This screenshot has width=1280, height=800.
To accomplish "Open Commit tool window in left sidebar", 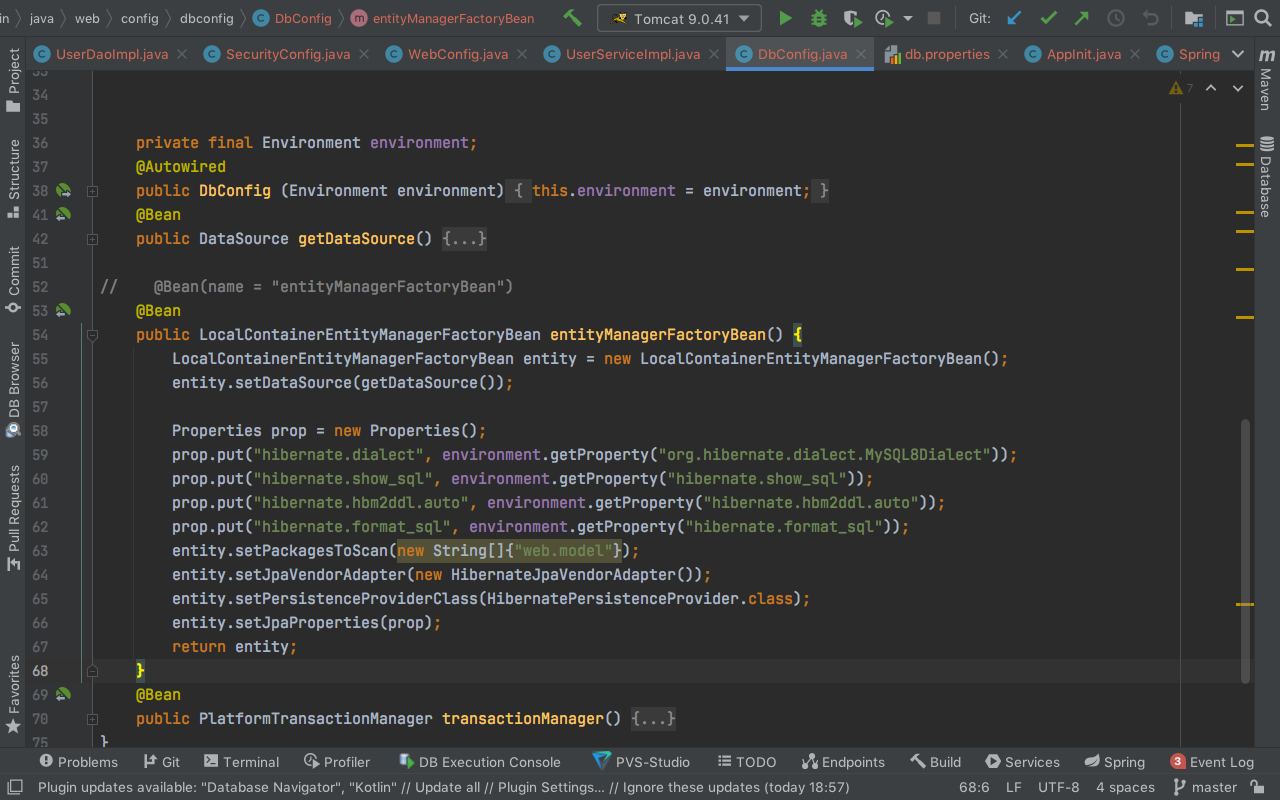I will [x=13, y=279].
